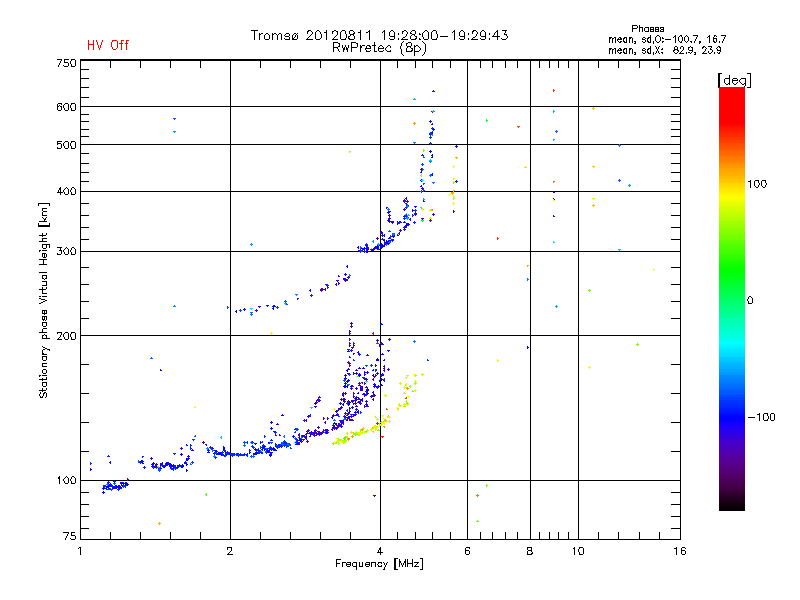
Task: Click the x-axis tick label '2'
Action: (x=230, y=551)
